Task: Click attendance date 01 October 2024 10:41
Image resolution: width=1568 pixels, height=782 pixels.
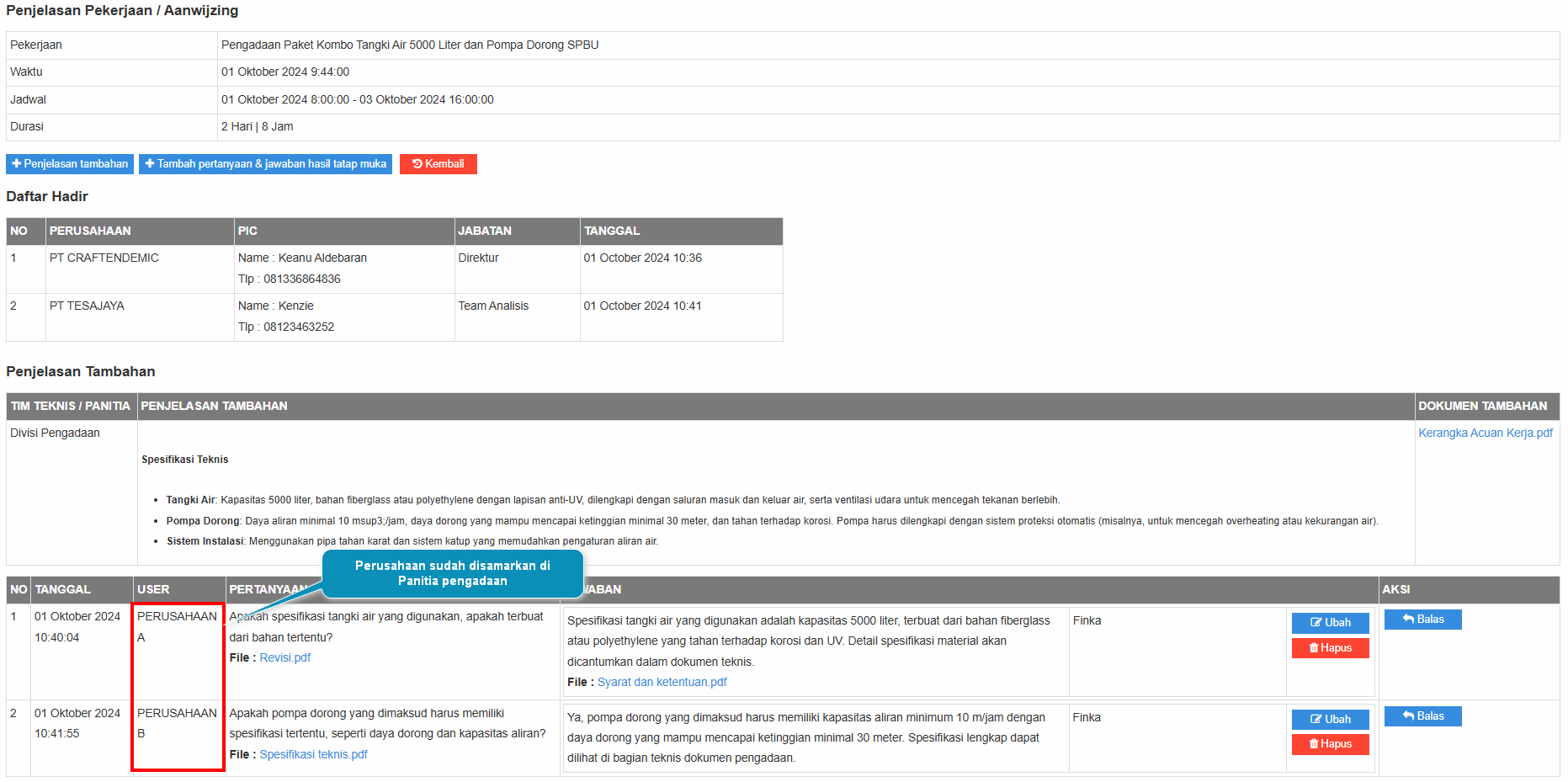Action: point(642,306)
